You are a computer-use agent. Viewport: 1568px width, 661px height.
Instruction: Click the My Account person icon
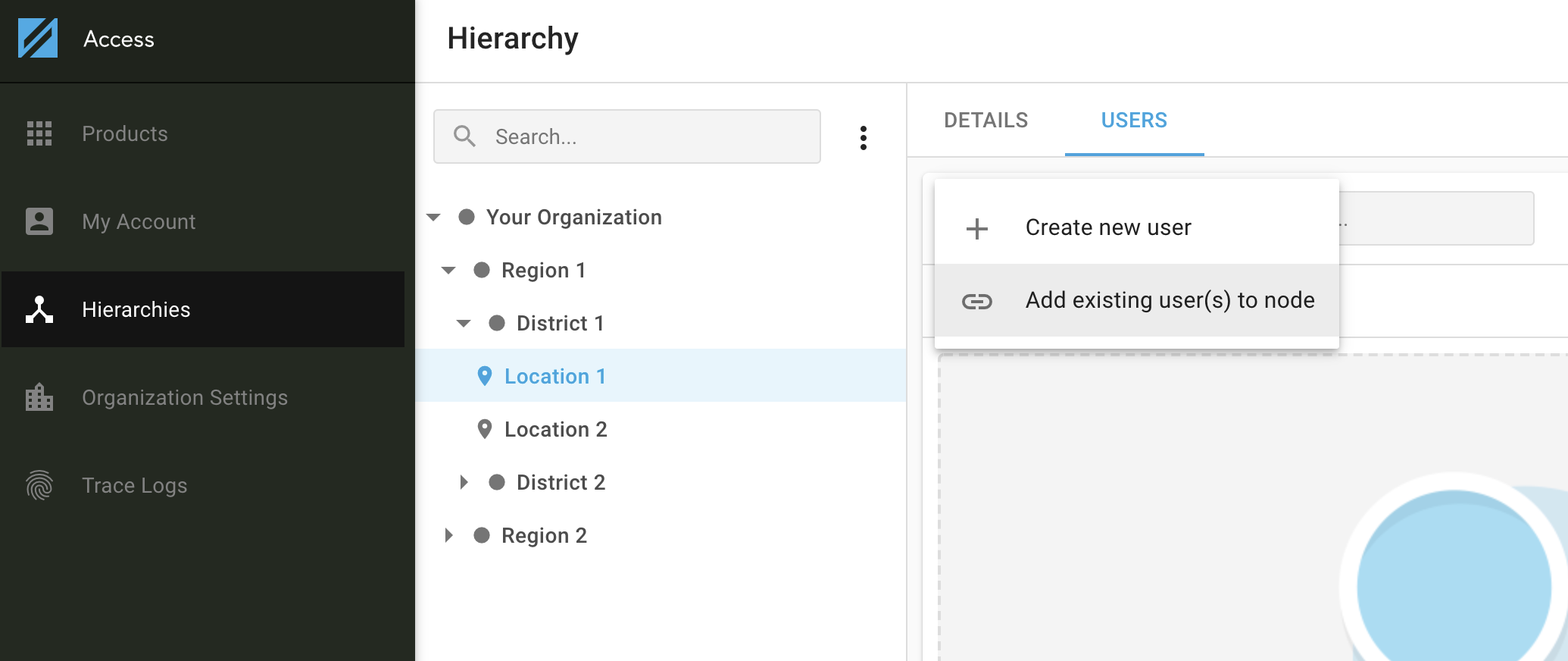pyautogui.click(x=39, y=221)
